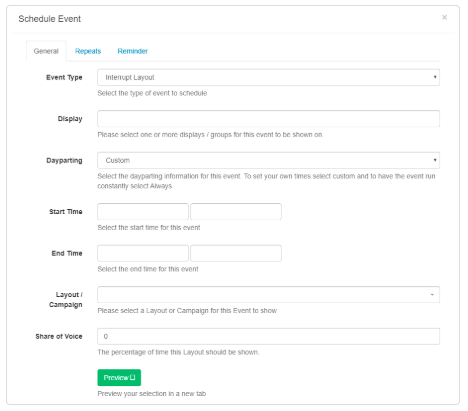Click the Dayparting help text

266,181
